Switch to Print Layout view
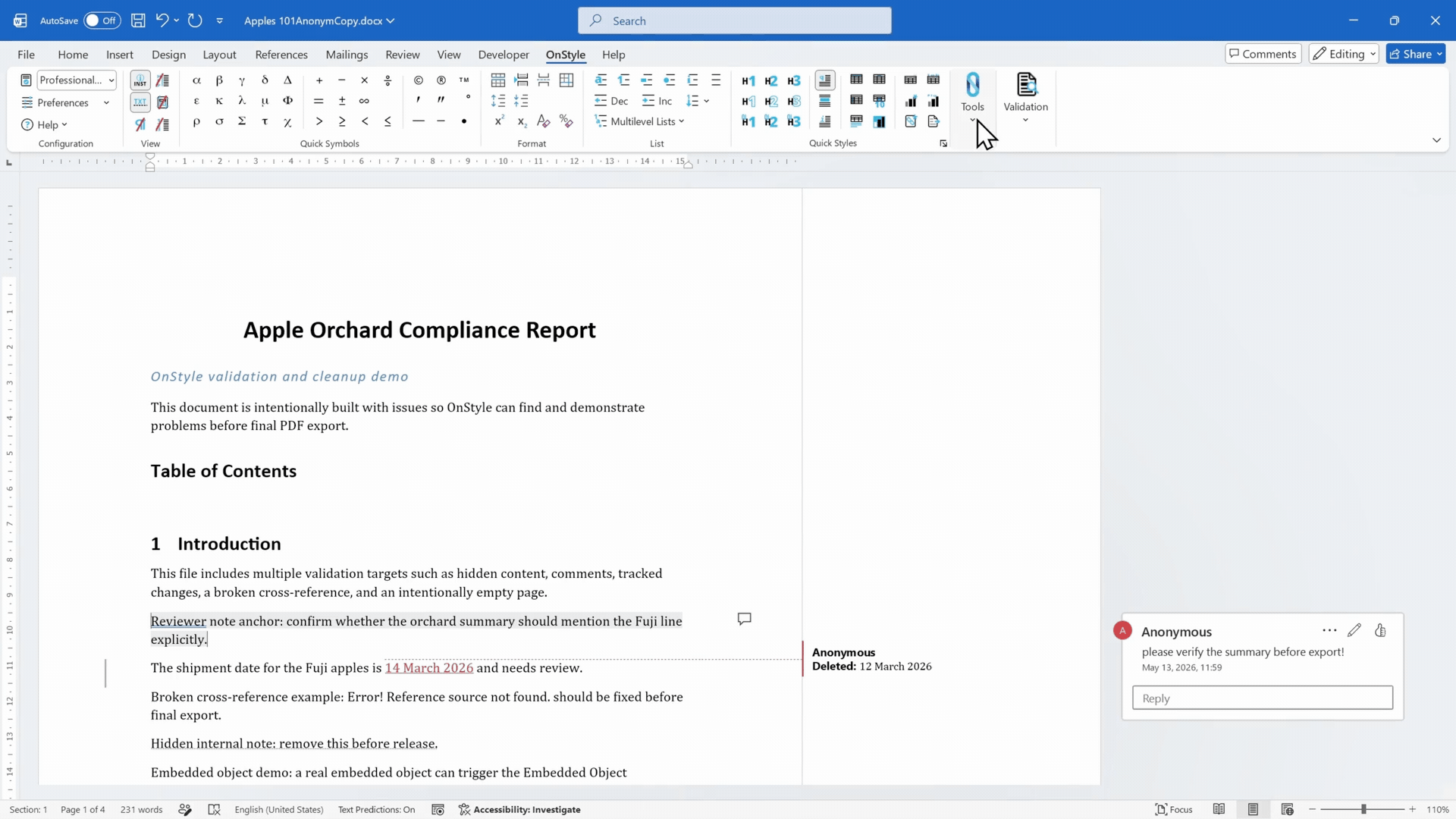Viewport: 1456px width, 819px height. [1253, 809]
